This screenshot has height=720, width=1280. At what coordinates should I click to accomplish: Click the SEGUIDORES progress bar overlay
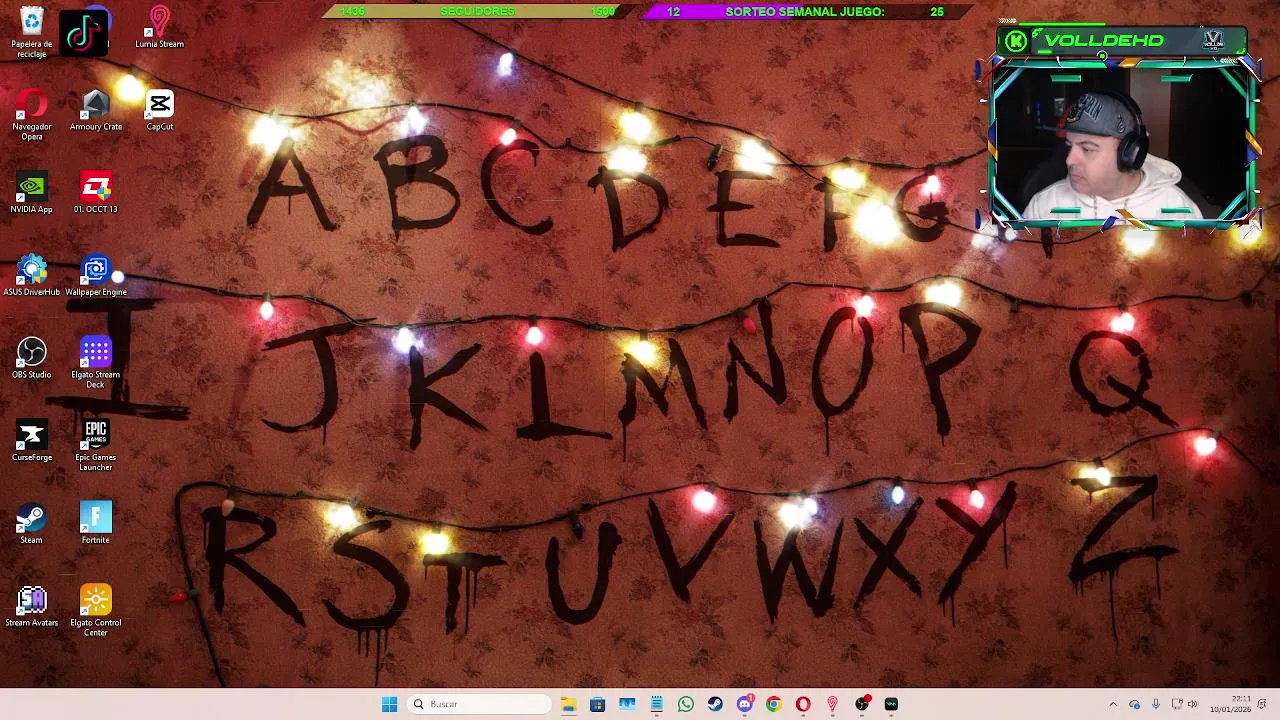(478, 11)
